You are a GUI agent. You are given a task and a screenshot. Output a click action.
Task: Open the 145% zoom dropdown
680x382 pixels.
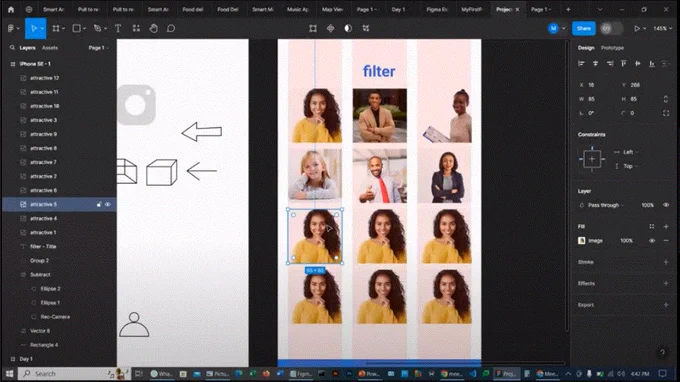tap(663, 28)
